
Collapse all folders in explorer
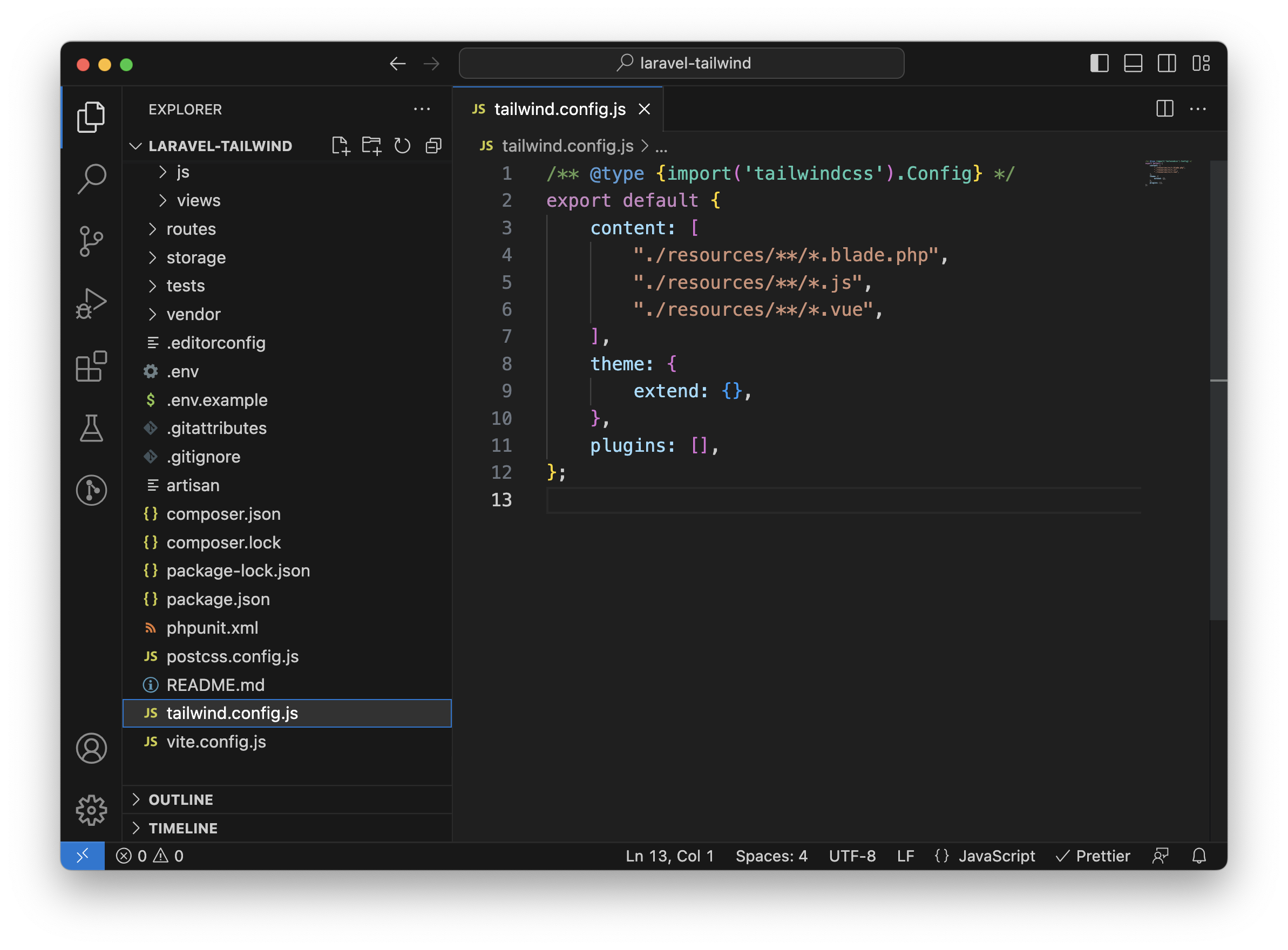(x=433, y=146)
